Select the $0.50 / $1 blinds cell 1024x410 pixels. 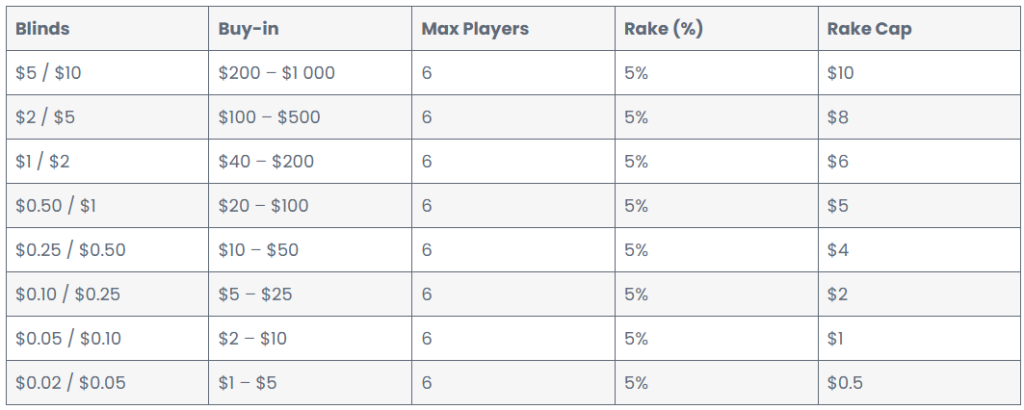point(107,206)
